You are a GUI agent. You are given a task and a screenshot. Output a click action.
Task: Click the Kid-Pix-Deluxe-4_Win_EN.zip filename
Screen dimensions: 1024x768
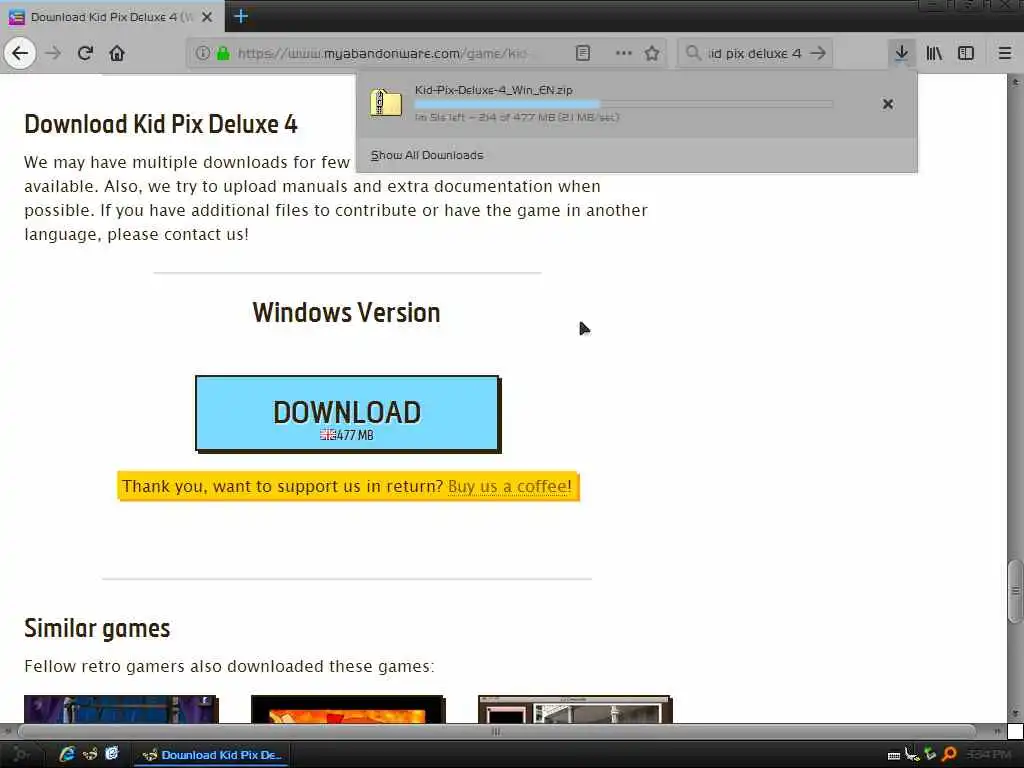pos(494,90)
